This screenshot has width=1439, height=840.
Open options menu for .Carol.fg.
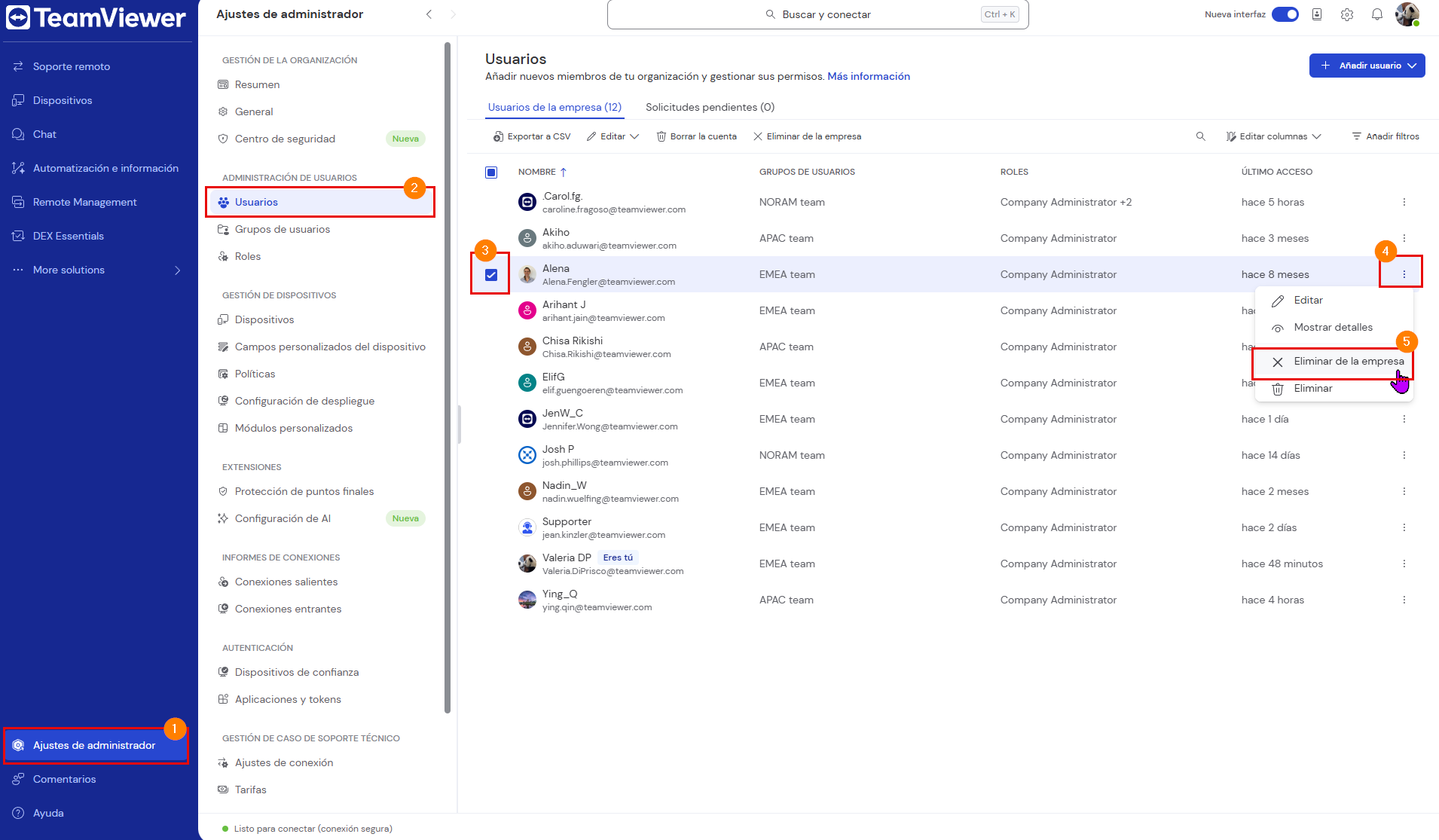tap(1404, 202)
